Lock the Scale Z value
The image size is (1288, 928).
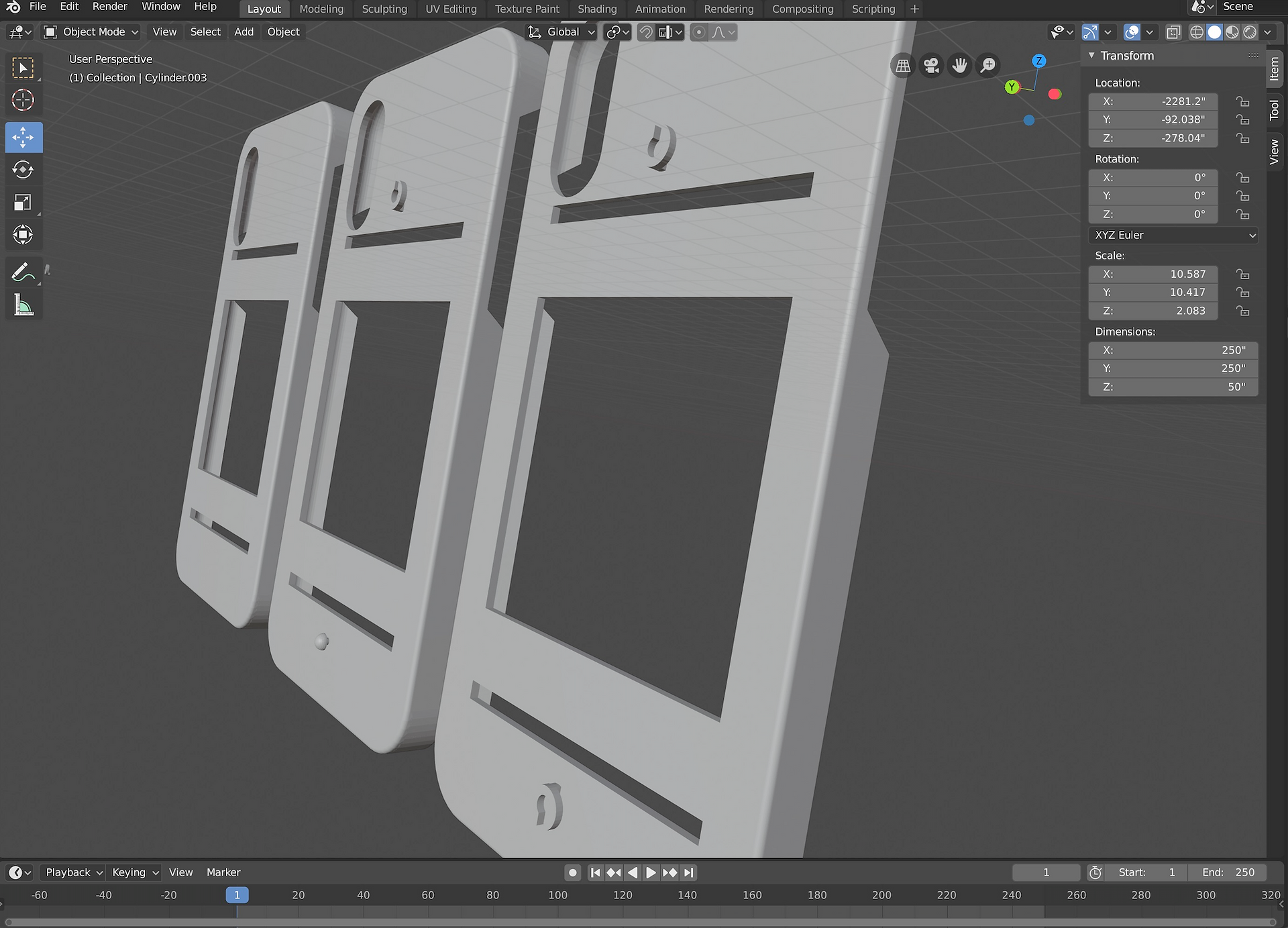[1243, 311]
